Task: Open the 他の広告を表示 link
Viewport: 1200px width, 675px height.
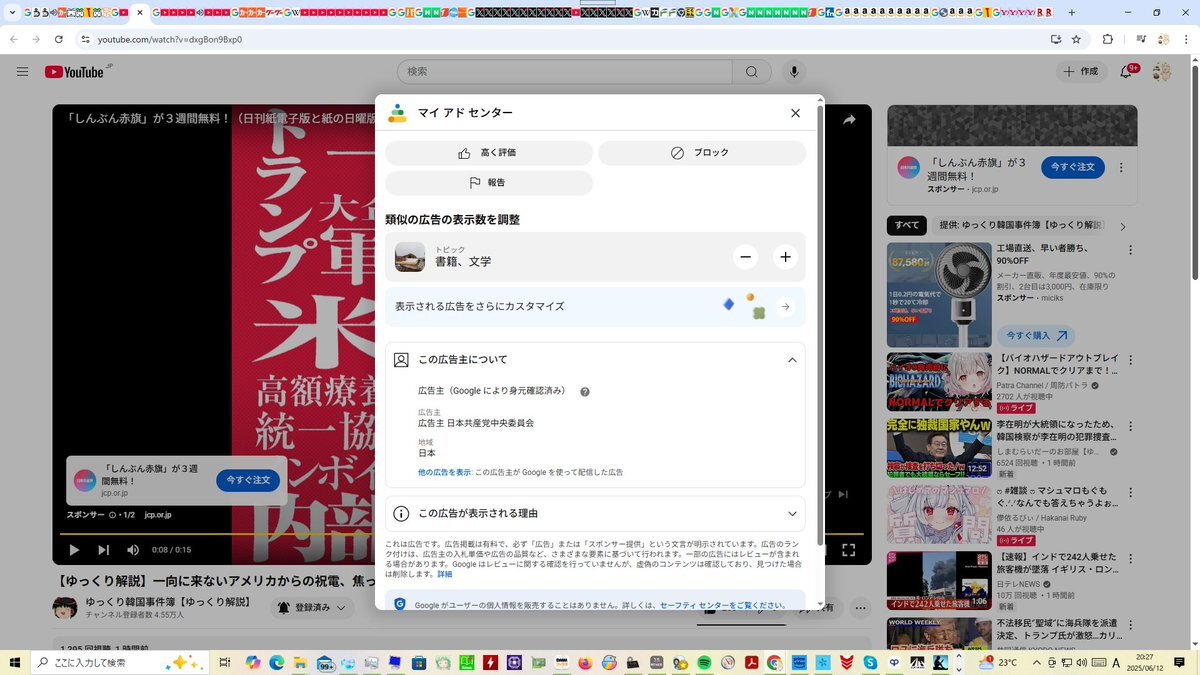Action: point(444,472)
